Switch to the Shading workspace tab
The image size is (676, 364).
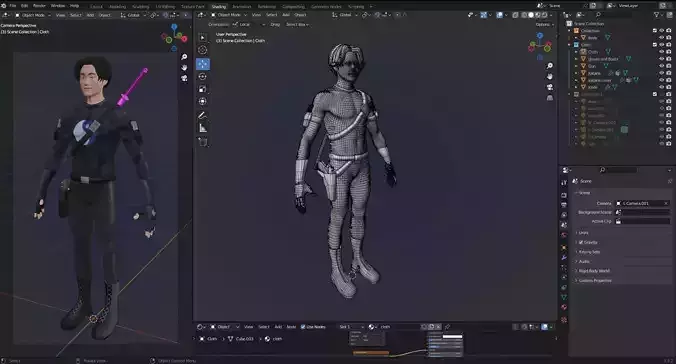coord(219,6)
